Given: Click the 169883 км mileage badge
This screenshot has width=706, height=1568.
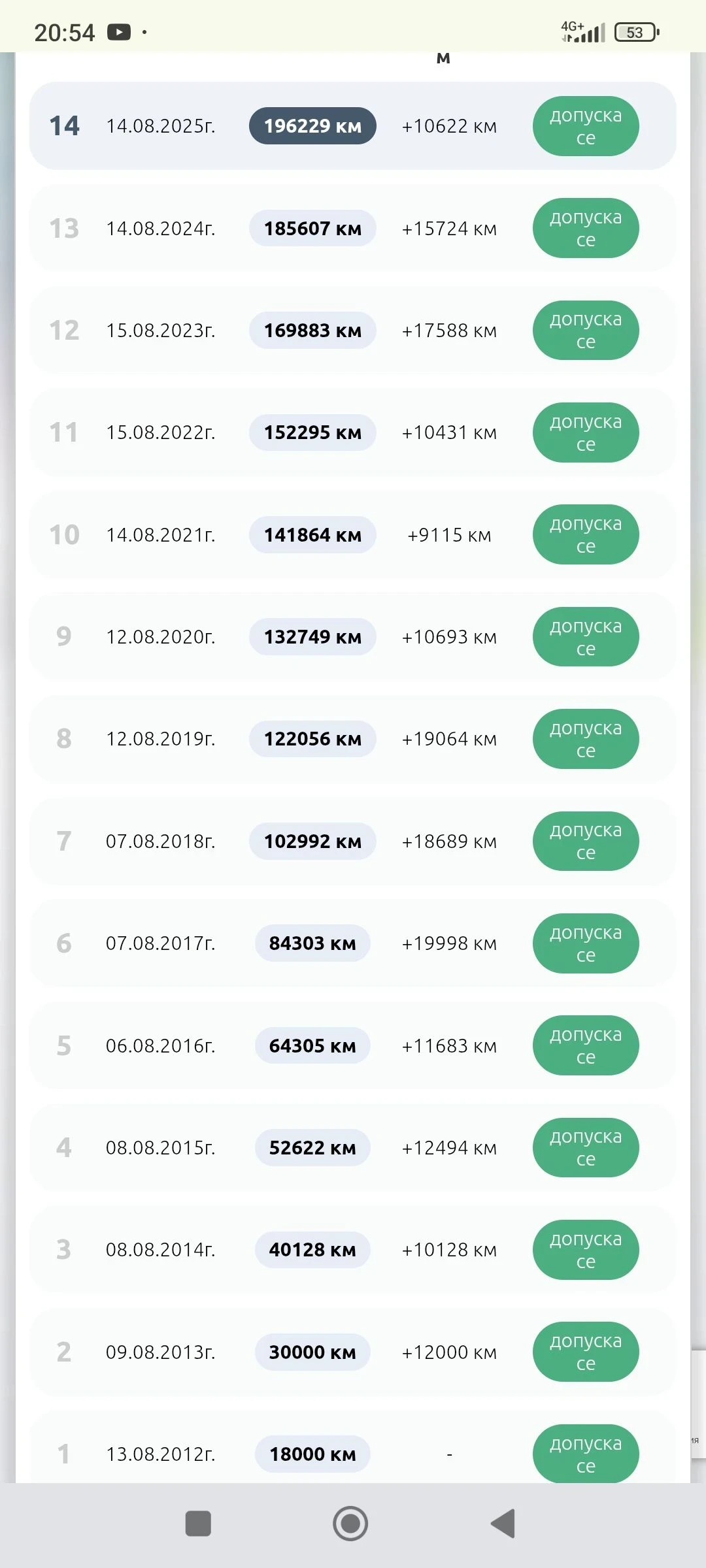Looking at the screenshot, I should click(312, 331).
